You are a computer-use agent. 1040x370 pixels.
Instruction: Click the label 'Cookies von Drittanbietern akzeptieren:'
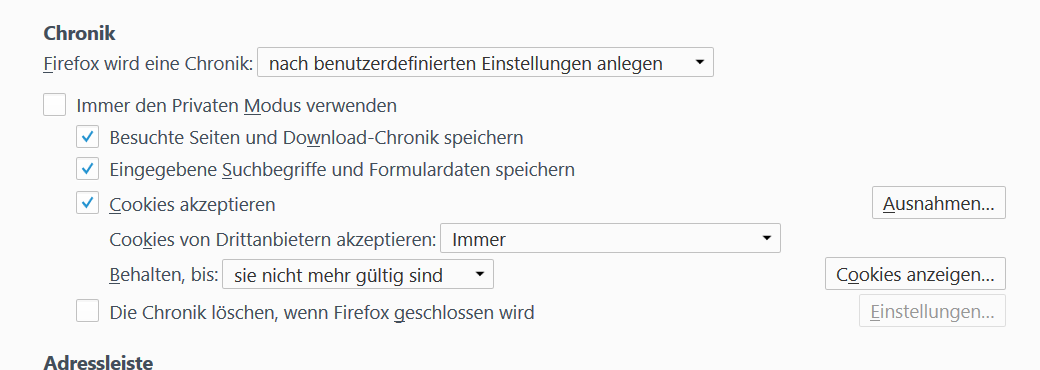[x=273, y=239]
